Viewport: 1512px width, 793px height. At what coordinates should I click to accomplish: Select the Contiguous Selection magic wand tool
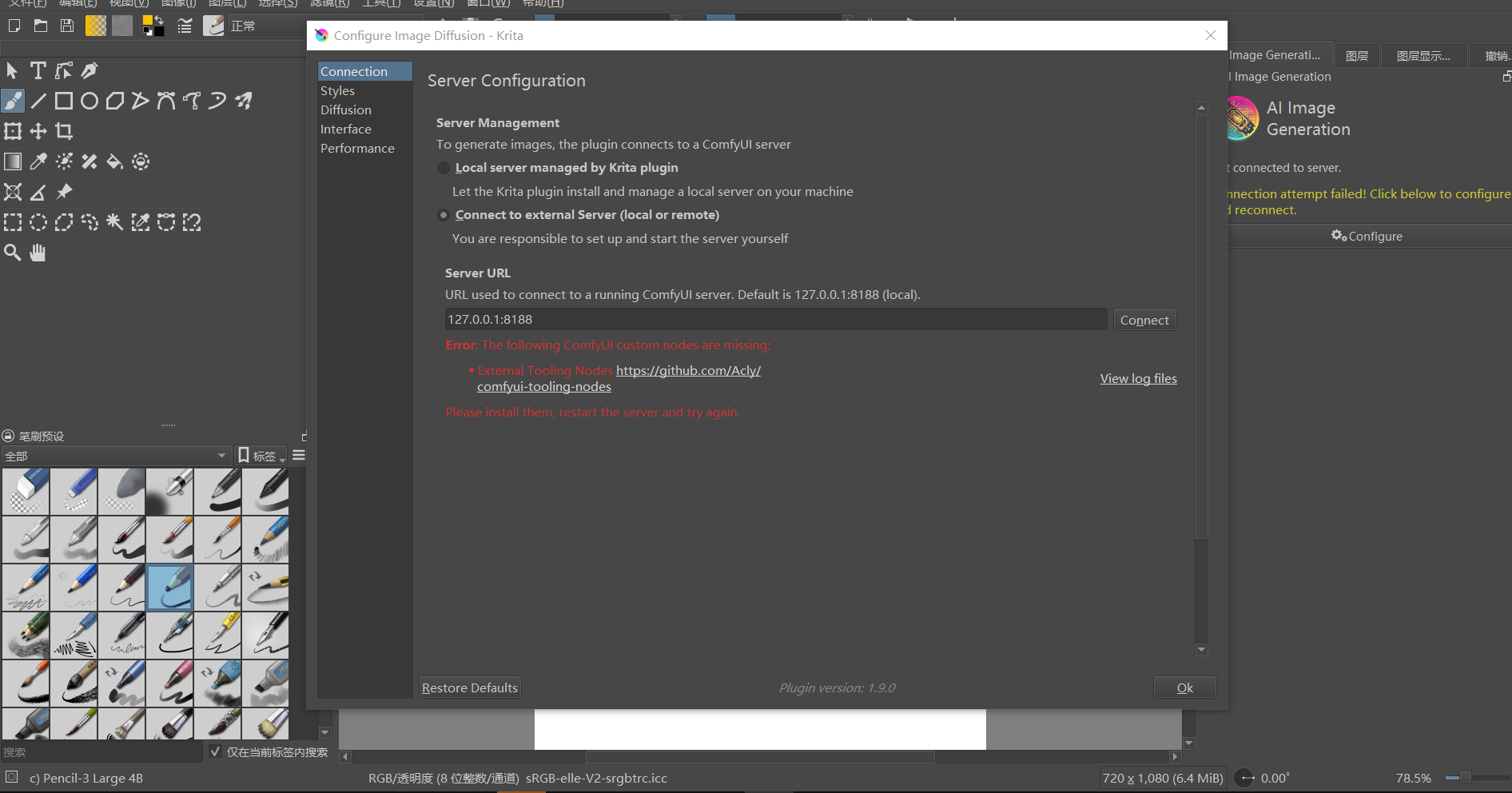pyautogui.click(x=115, y=222)
